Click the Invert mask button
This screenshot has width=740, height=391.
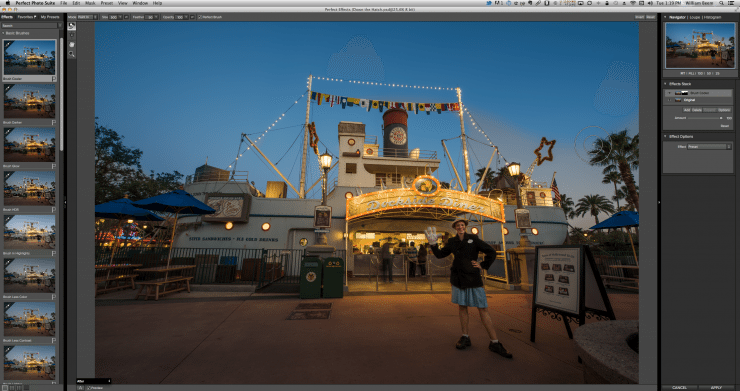coord(639,17)
